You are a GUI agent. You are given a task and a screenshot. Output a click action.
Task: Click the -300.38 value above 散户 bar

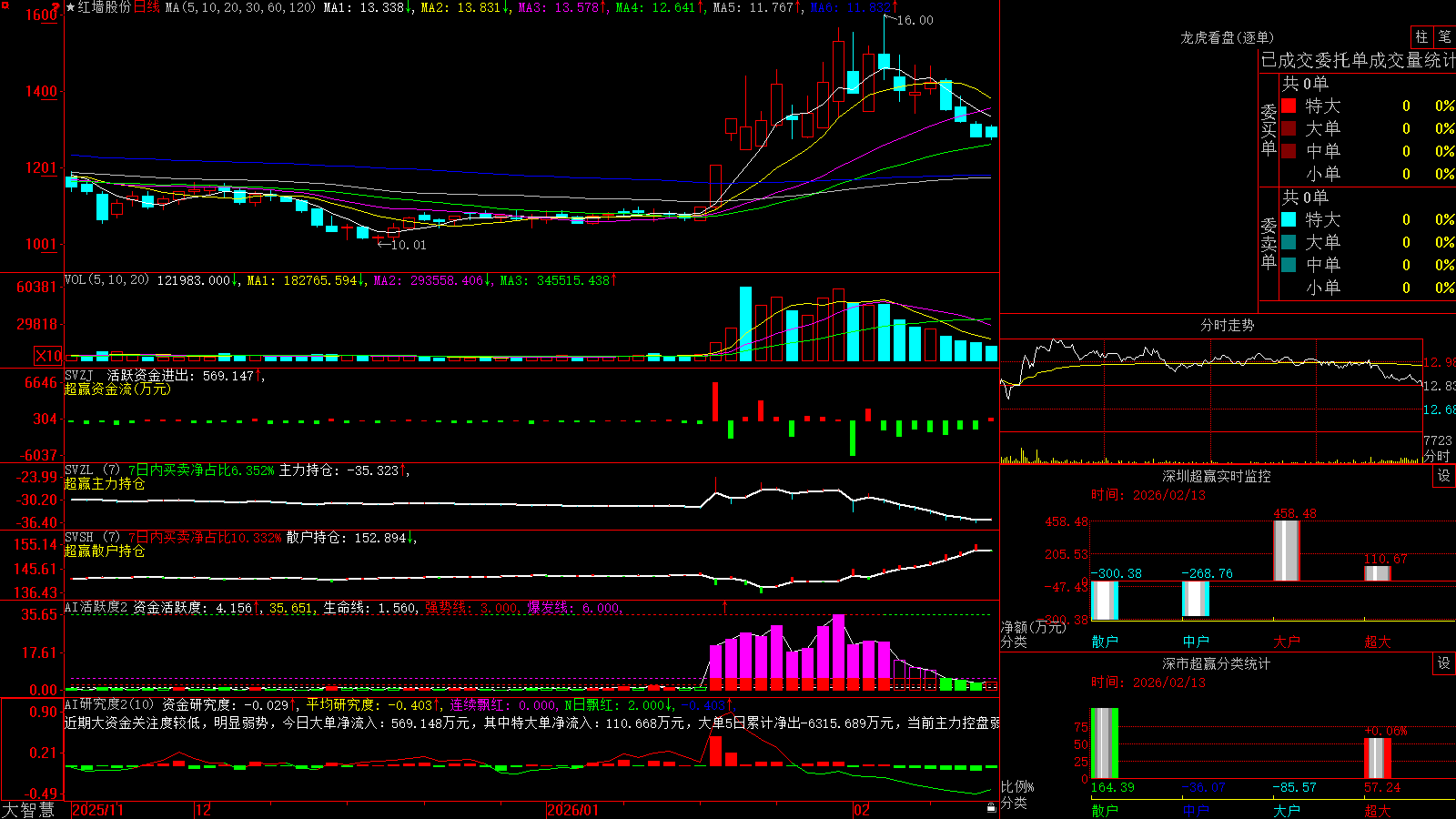point(1116,573)
